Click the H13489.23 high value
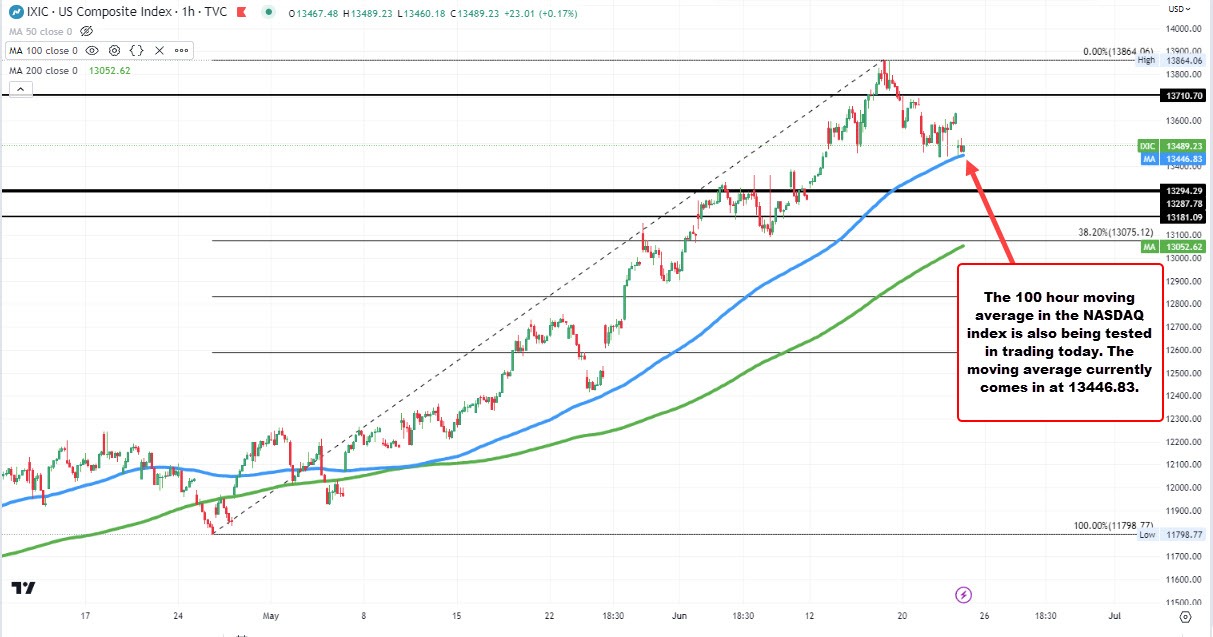 point(366,12)
